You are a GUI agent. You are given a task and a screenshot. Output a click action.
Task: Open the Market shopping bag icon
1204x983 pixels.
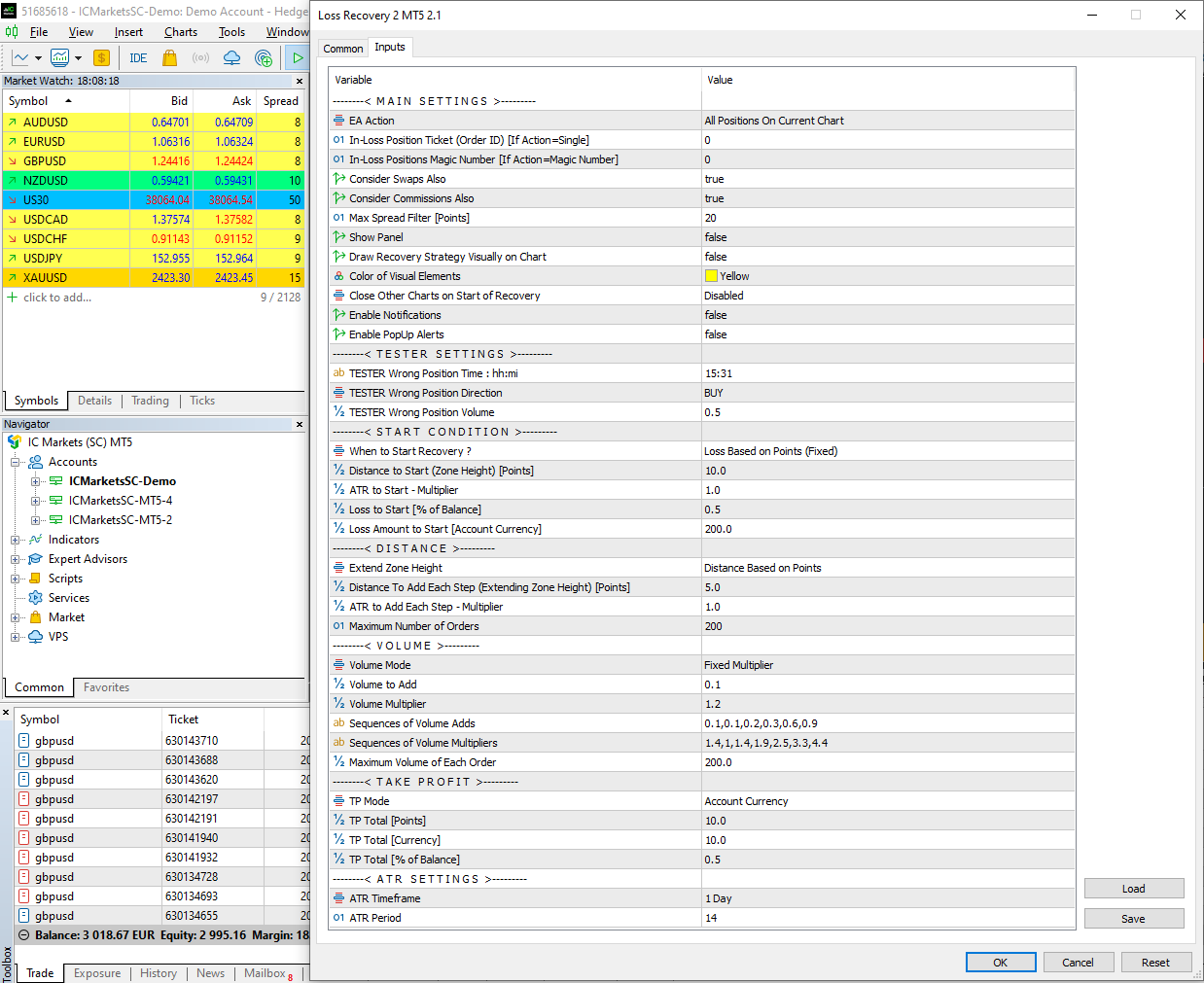tap(169, 57)
